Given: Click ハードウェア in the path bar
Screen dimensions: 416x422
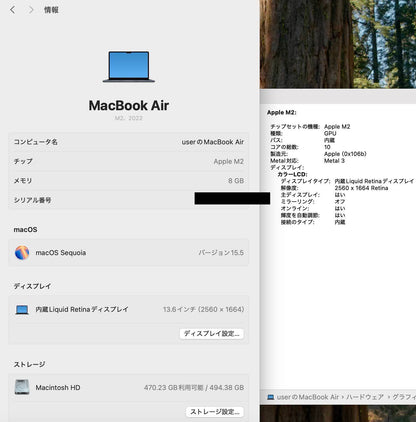Looking at the screenshot, I should coord(365,397).
